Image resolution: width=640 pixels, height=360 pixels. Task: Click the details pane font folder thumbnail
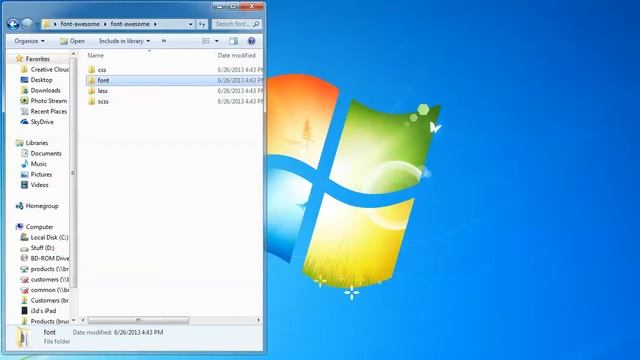click(23, 337)
